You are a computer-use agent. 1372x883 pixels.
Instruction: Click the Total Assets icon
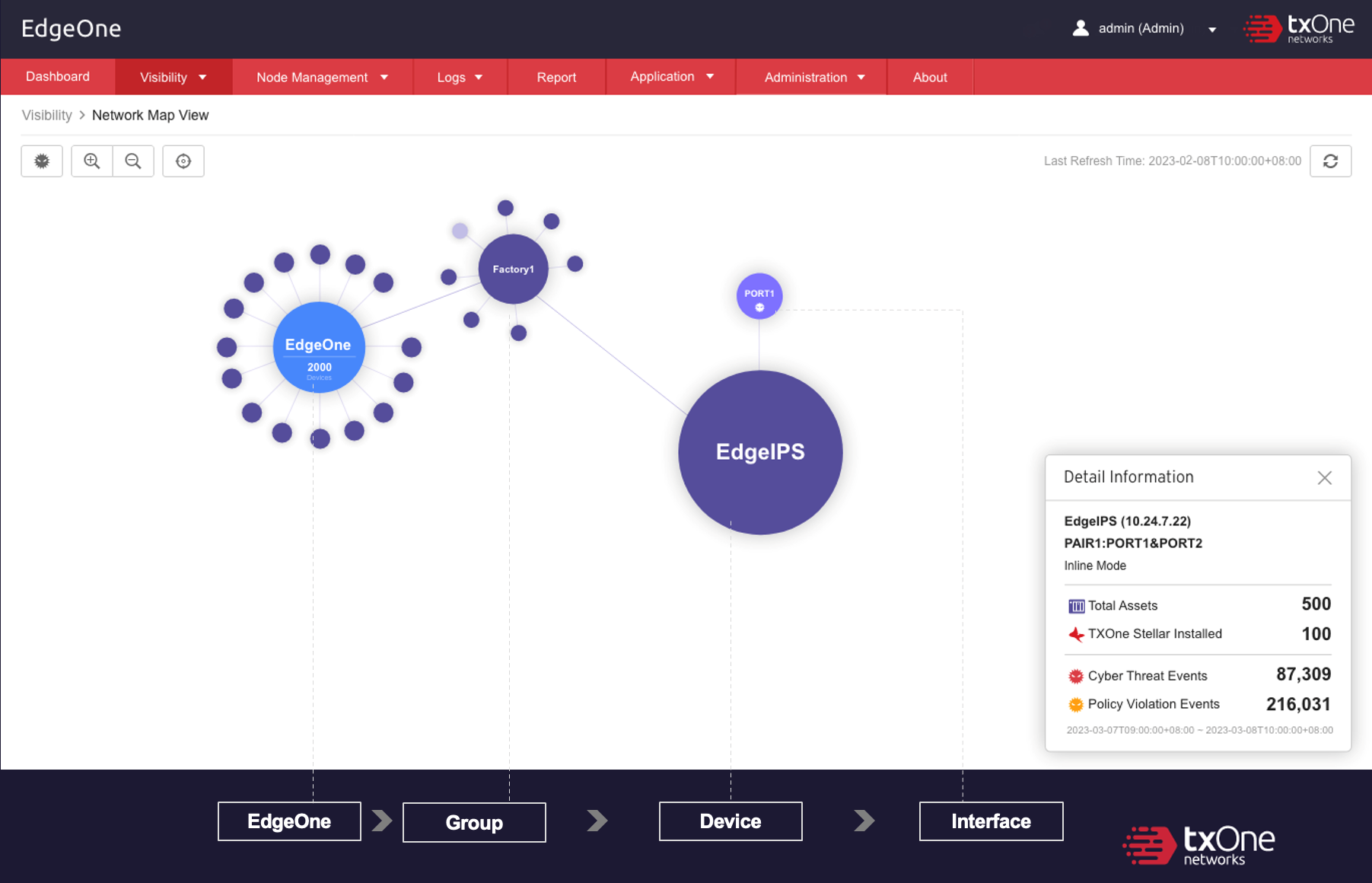coord(1076,606)
